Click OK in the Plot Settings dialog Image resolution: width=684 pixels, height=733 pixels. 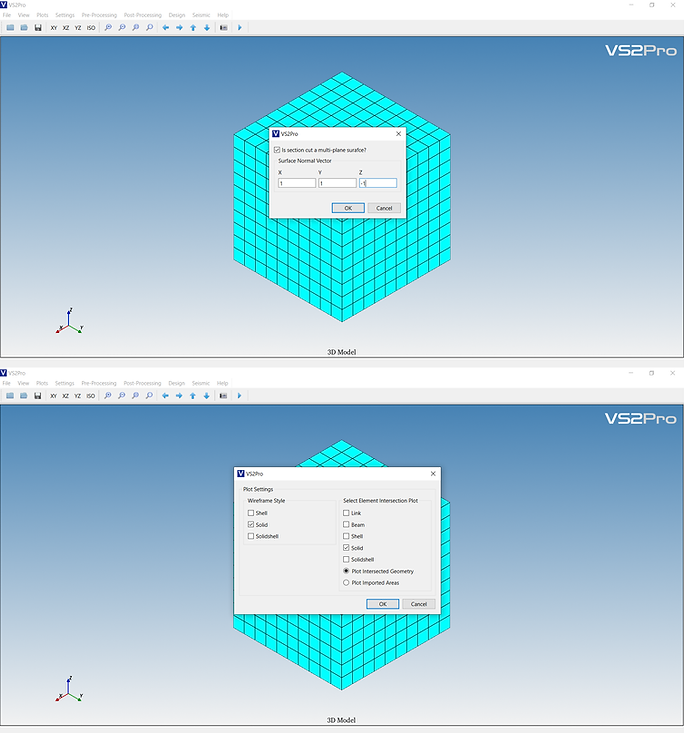(382, 604)
